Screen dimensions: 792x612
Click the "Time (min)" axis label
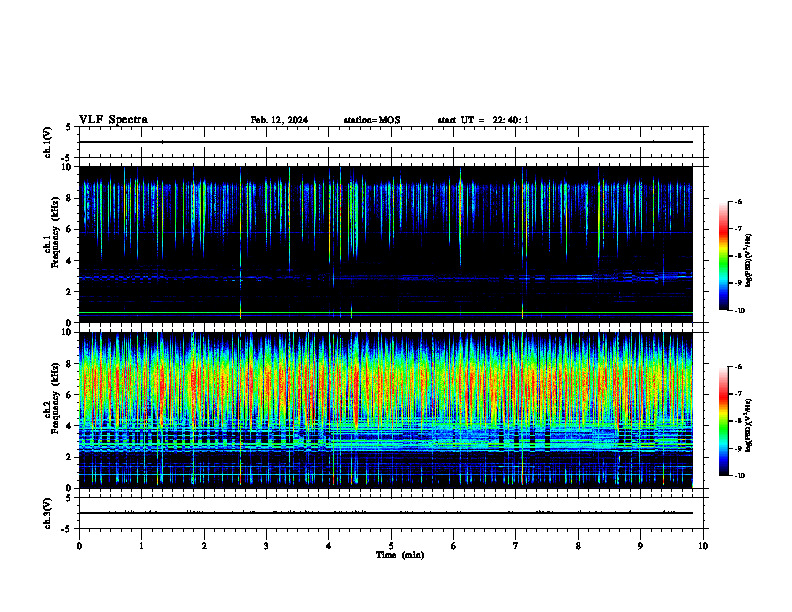(x=400, y=555)
